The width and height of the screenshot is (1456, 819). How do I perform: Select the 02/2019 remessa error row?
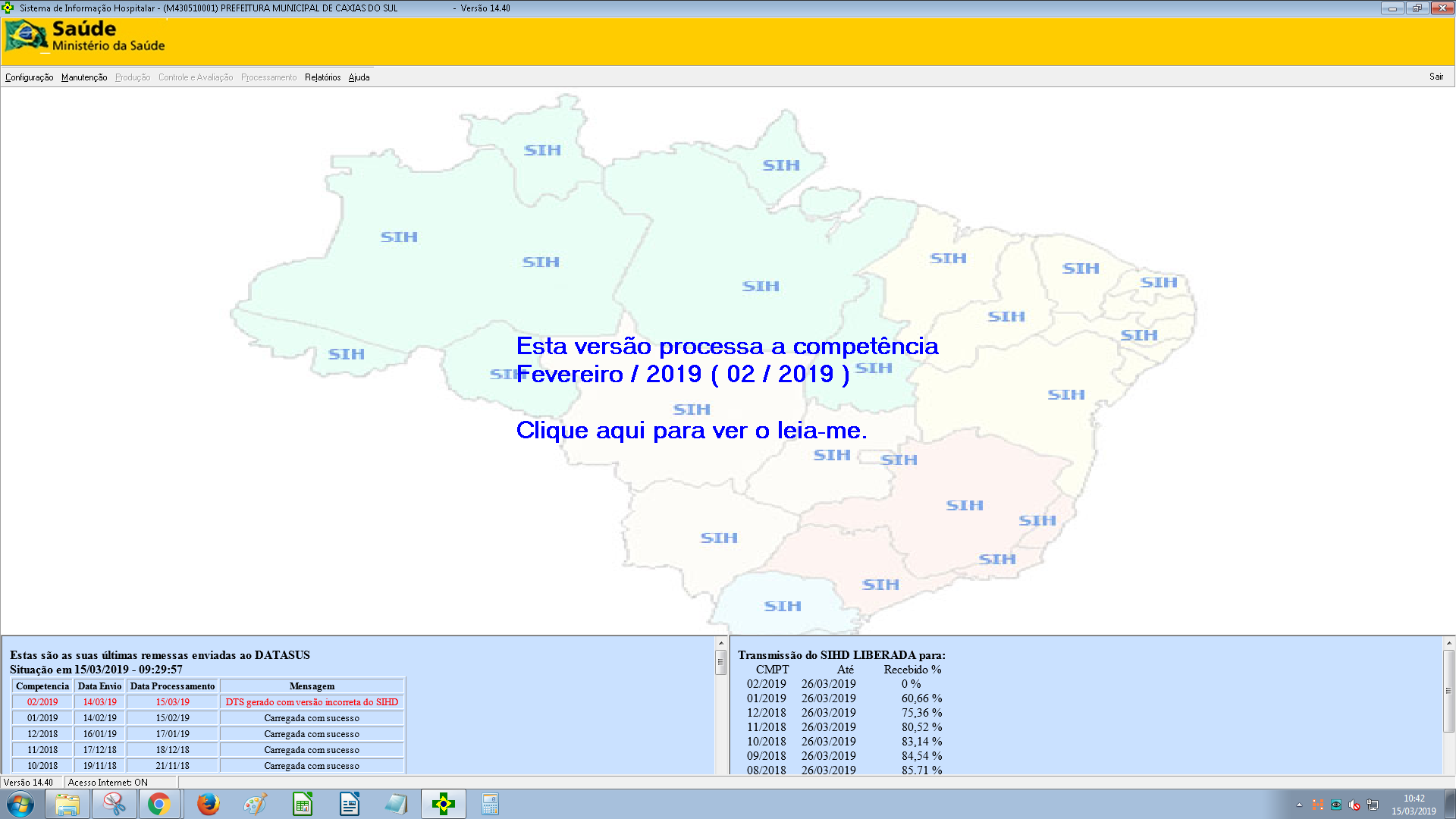pyautogui.click(x=209, y=701)
